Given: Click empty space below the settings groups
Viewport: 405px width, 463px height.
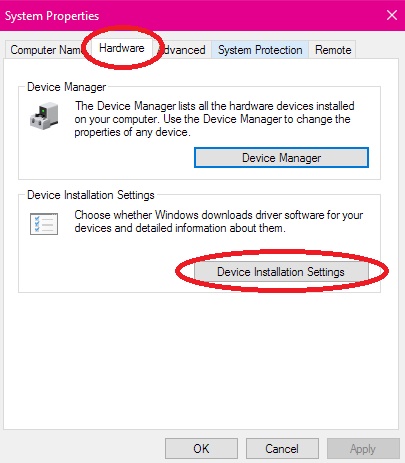Looking at the screenshot, I should point(200,360).
